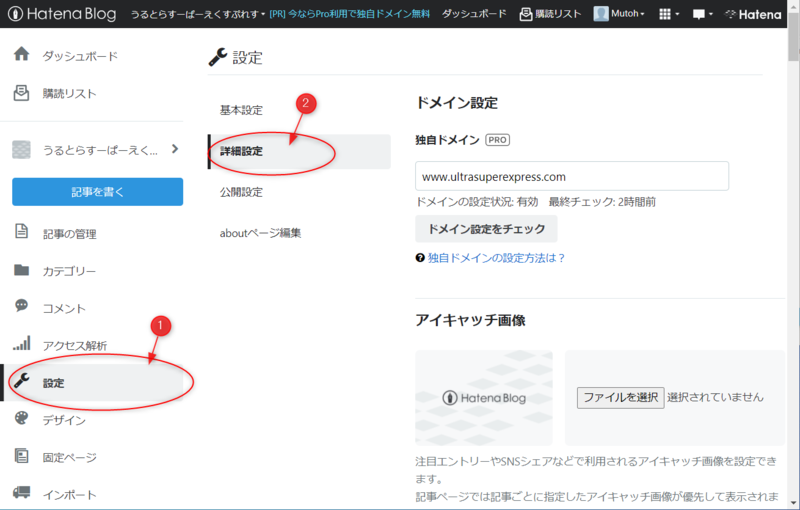Open 購読リスト in the sidebar
The image size is (800, 510).
(69, 94)
